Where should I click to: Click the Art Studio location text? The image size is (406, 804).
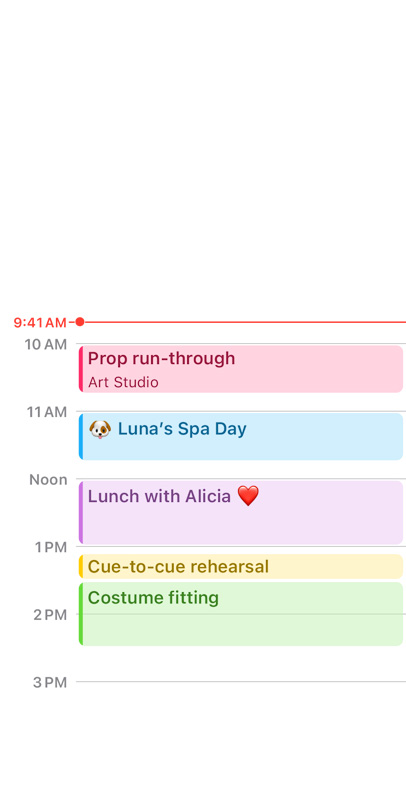point(123,383)
